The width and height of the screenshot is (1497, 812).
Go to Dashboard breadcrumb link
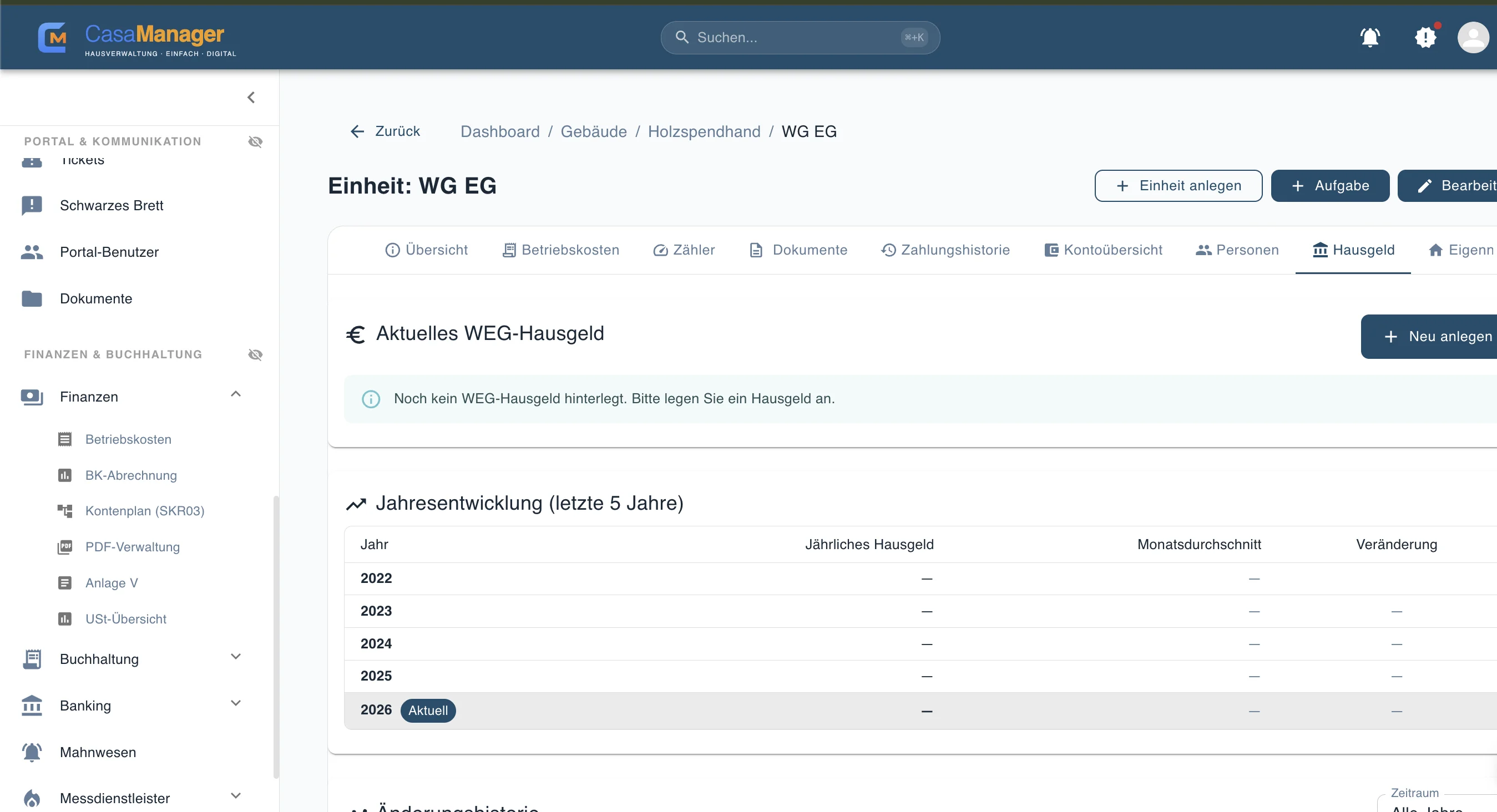(x=500, y=132)
